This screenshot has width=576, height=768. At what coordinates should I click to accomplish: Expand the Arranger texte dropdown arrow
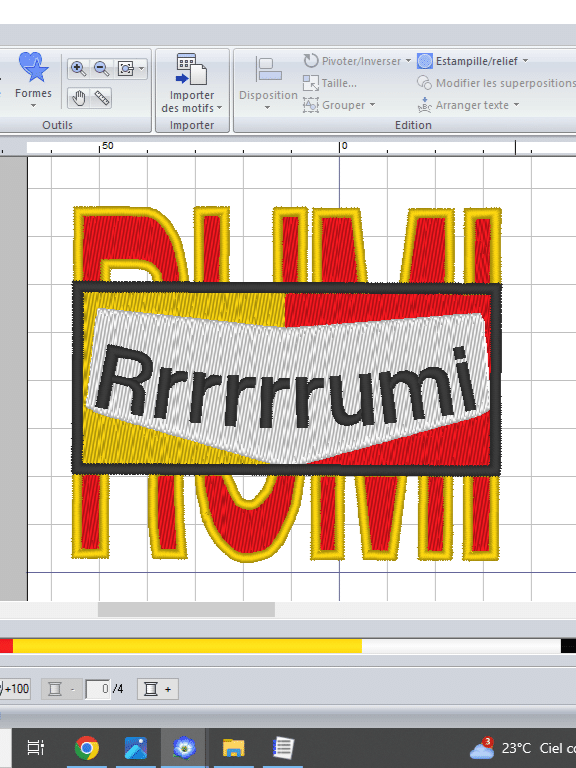coord(516,105)
